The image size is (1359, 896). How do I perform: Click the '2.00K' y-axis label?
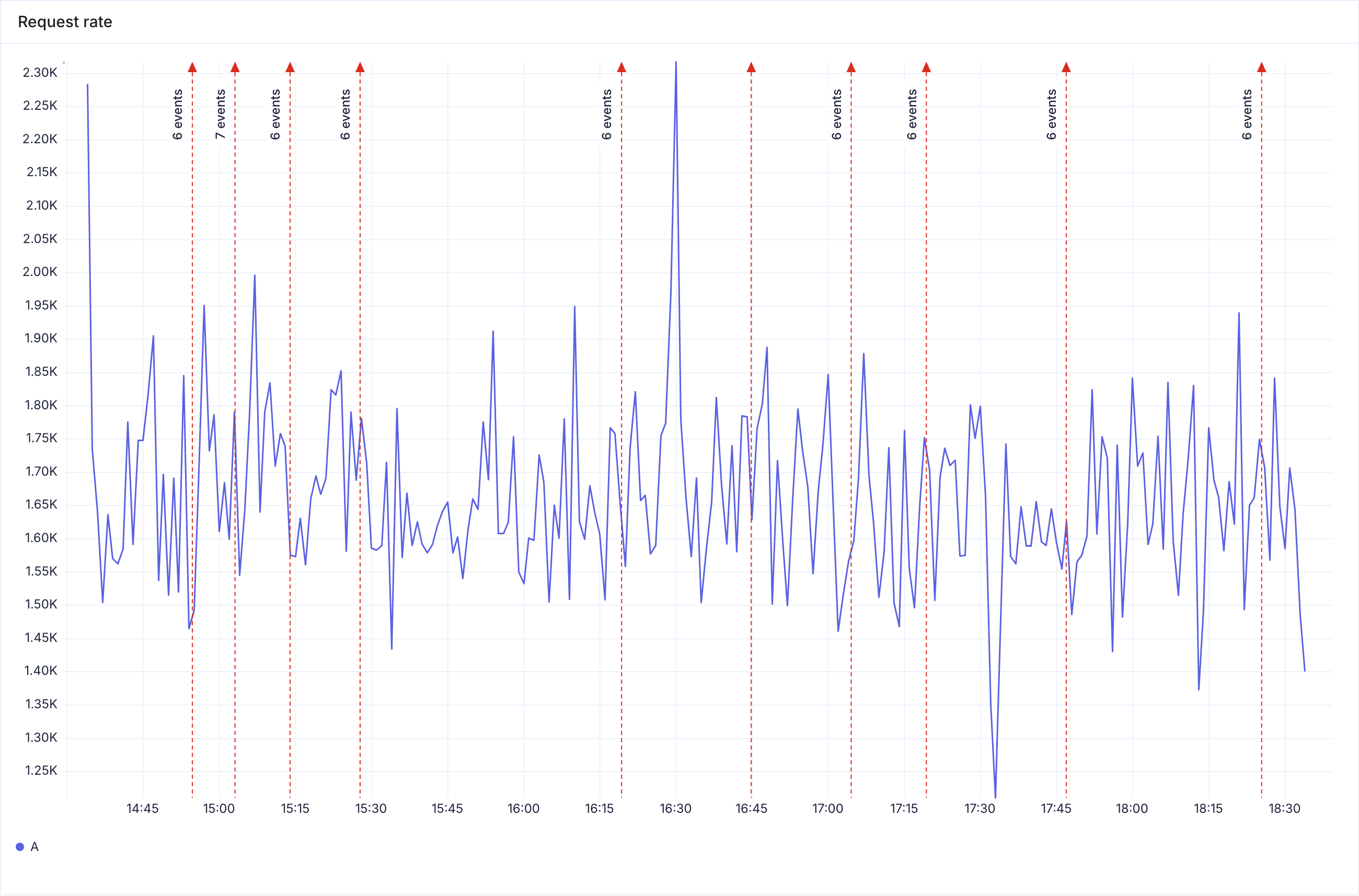pyautogui.click(x=40, y=272)
